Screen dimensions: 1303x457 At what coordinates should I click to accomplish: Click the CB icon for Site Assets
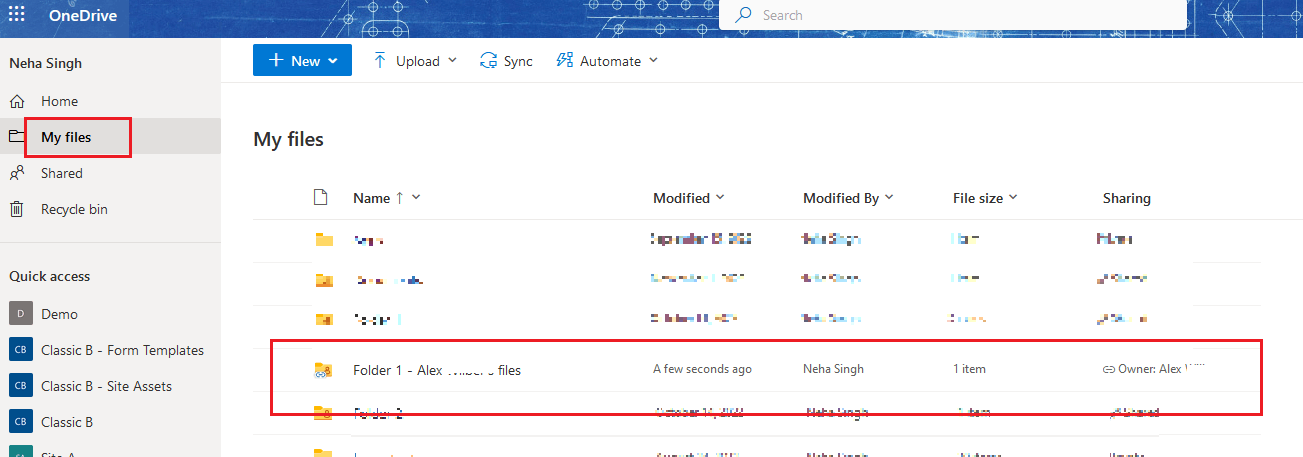tap(20, 386)
